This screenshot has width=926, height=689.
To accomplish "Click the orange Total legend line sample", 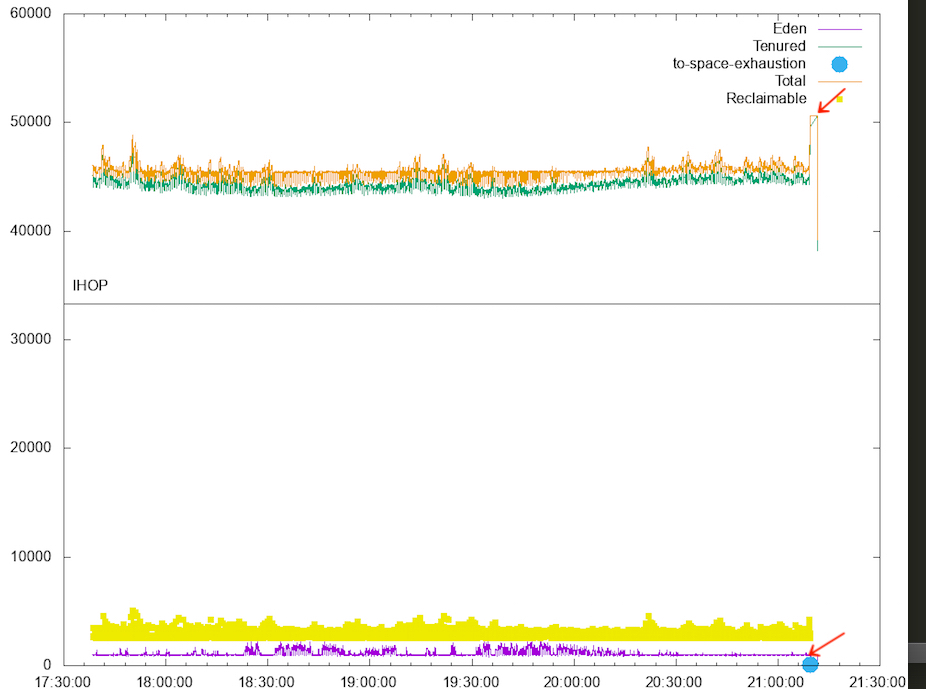I will pos(840,81).
